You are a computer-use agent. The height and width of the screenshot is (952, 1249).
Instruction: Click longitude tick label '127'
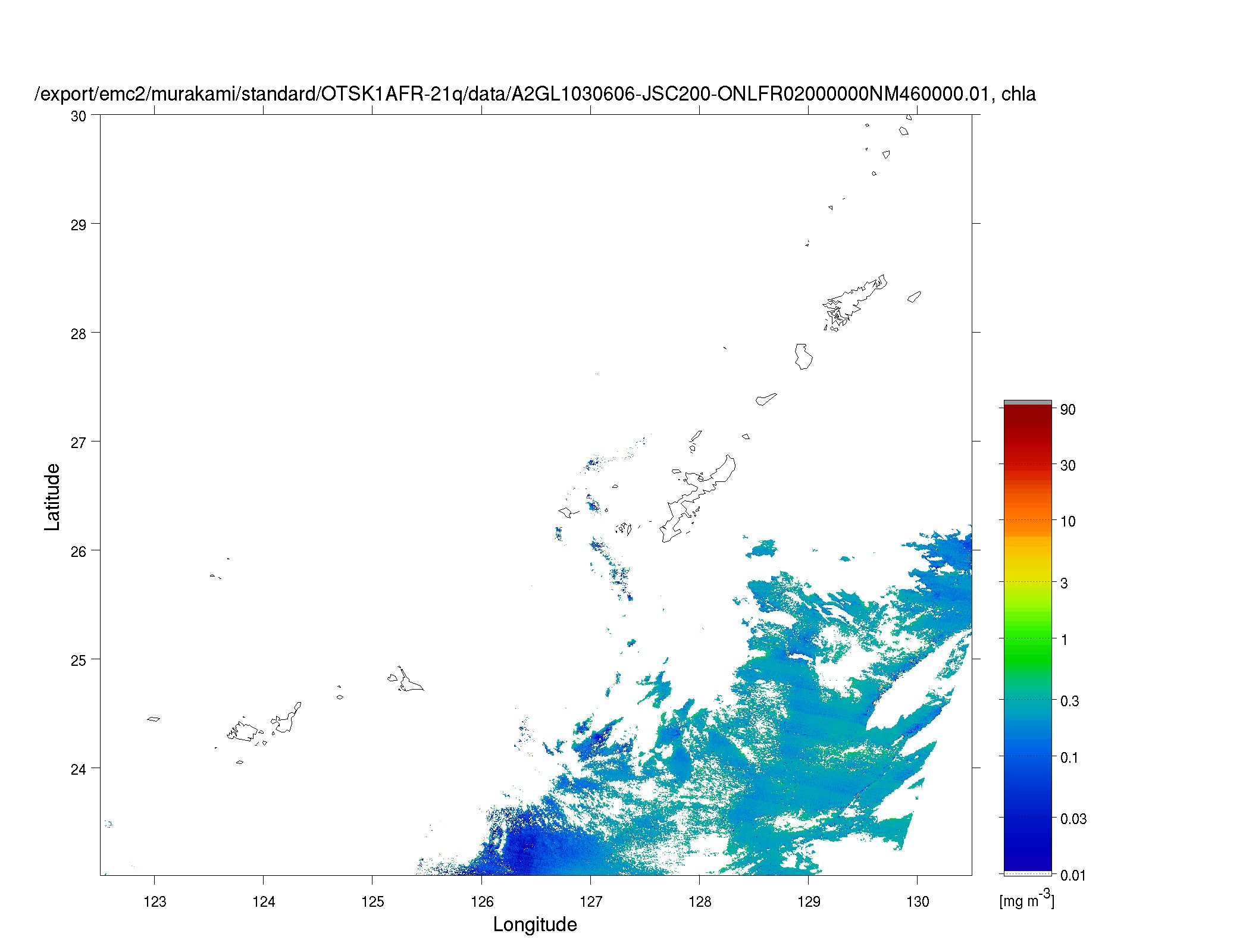(590, 902)
